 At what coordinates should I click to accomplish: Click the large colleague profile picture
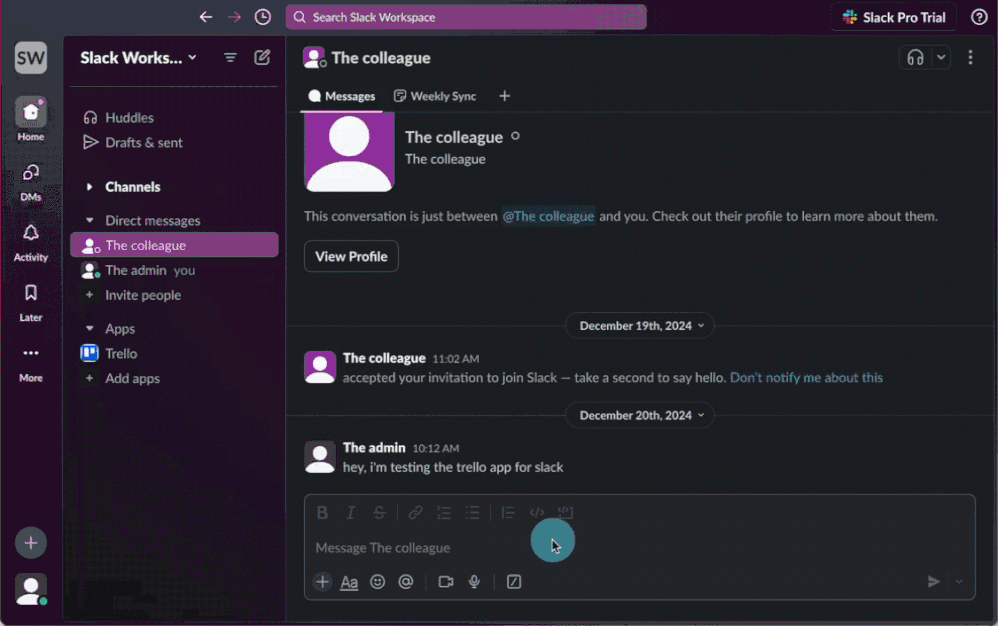point(349,152)
